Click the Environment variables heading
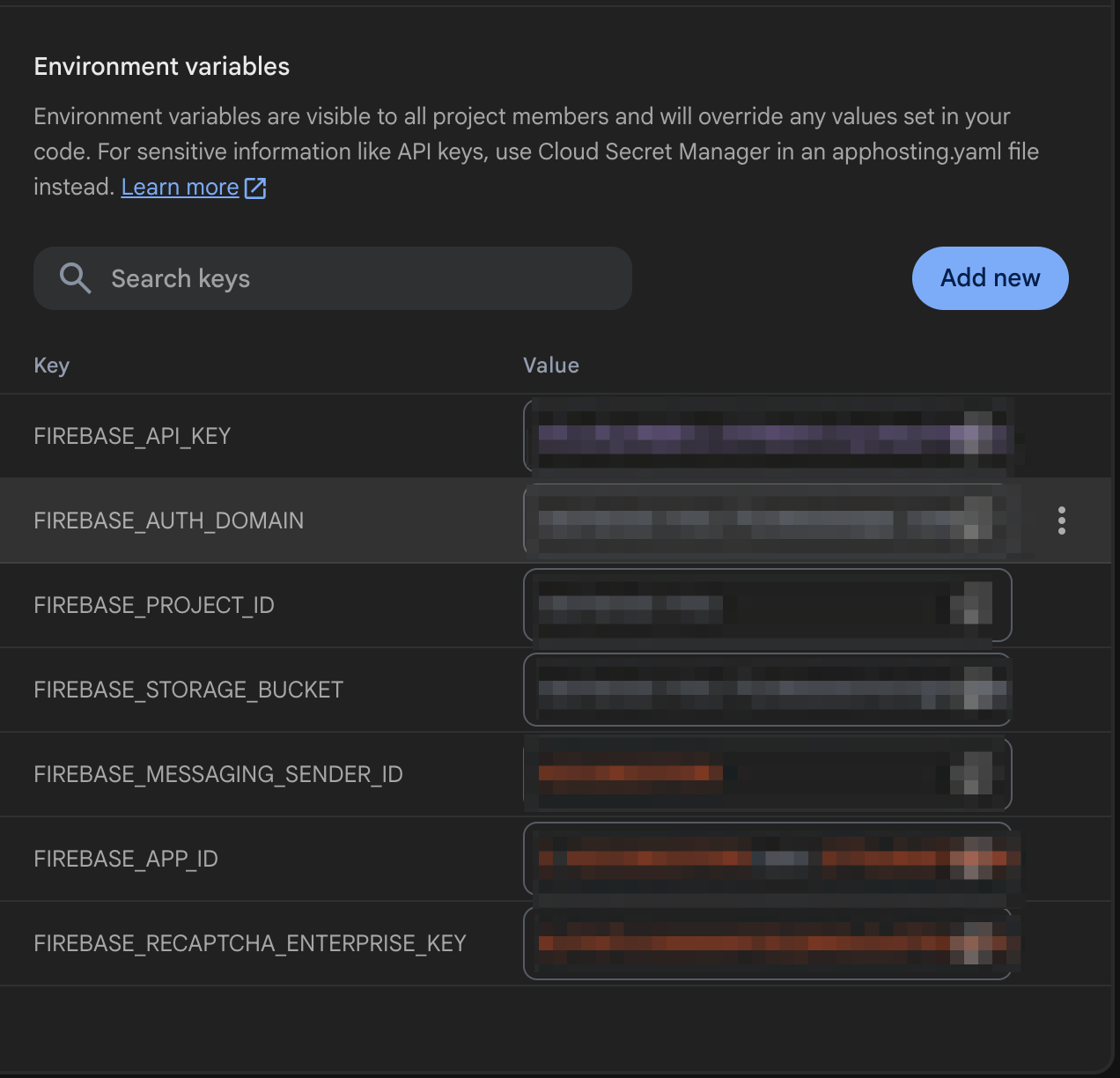 coord(162,66)
